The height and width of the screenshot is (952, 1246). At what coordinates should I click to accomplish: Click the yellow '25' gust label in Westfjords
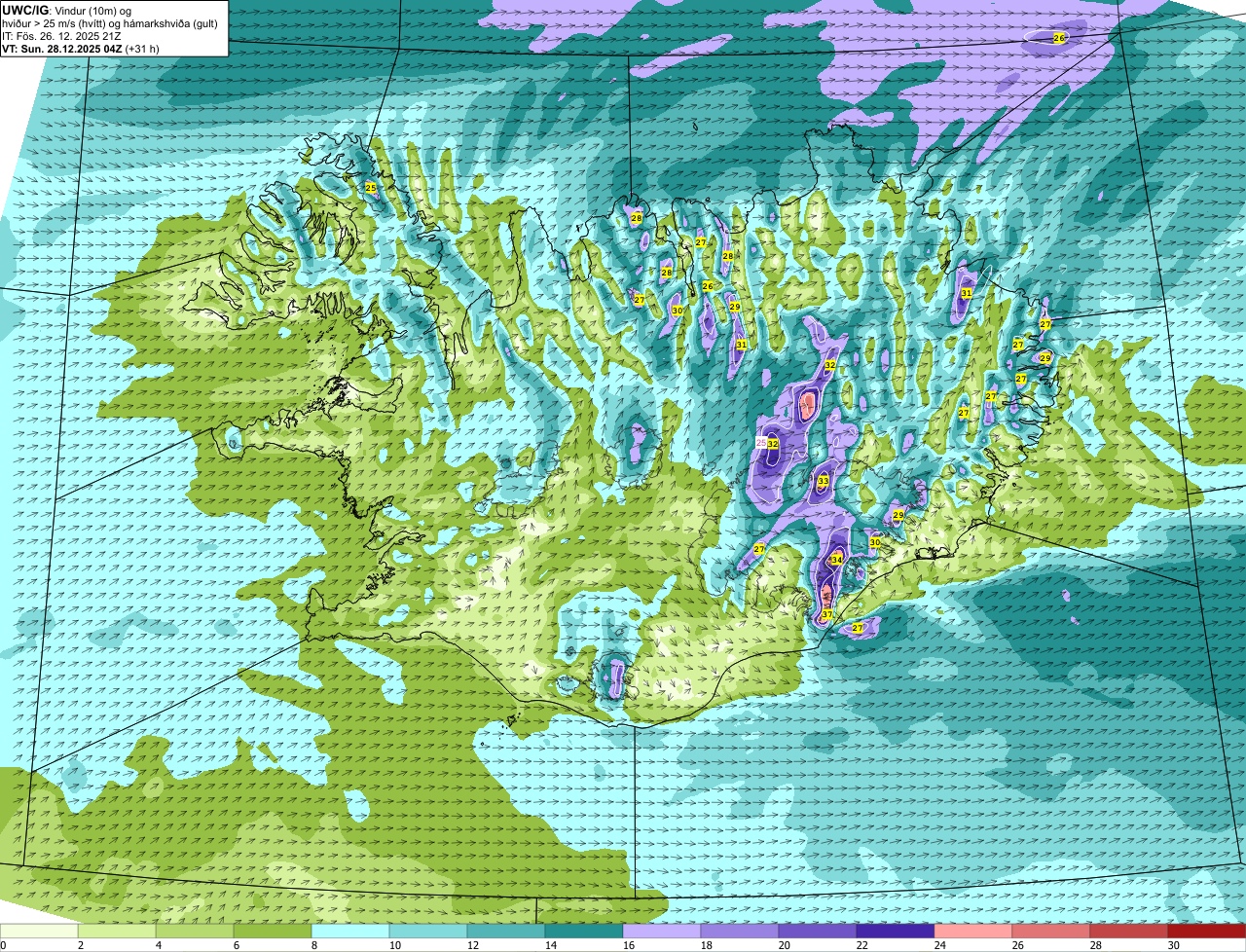370,187
